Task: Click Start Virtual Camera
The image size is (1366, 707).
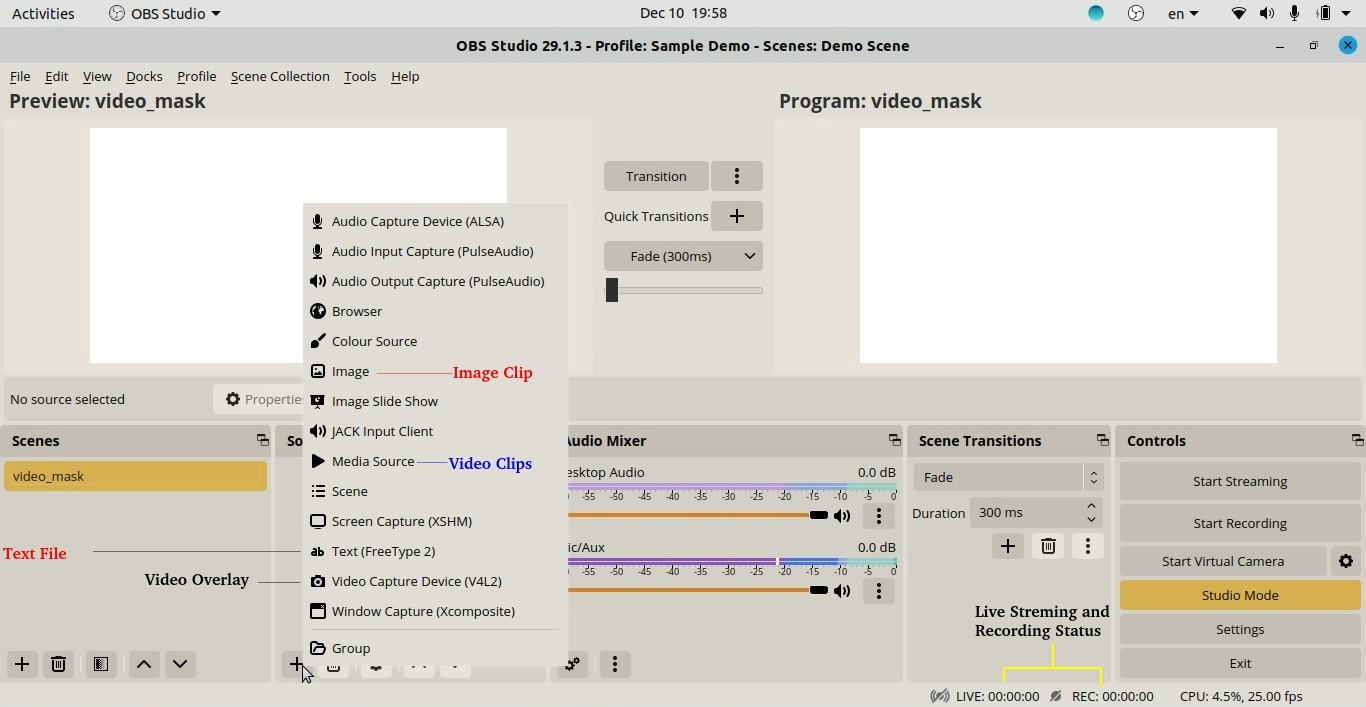Action: click(x=1223, y=561)
